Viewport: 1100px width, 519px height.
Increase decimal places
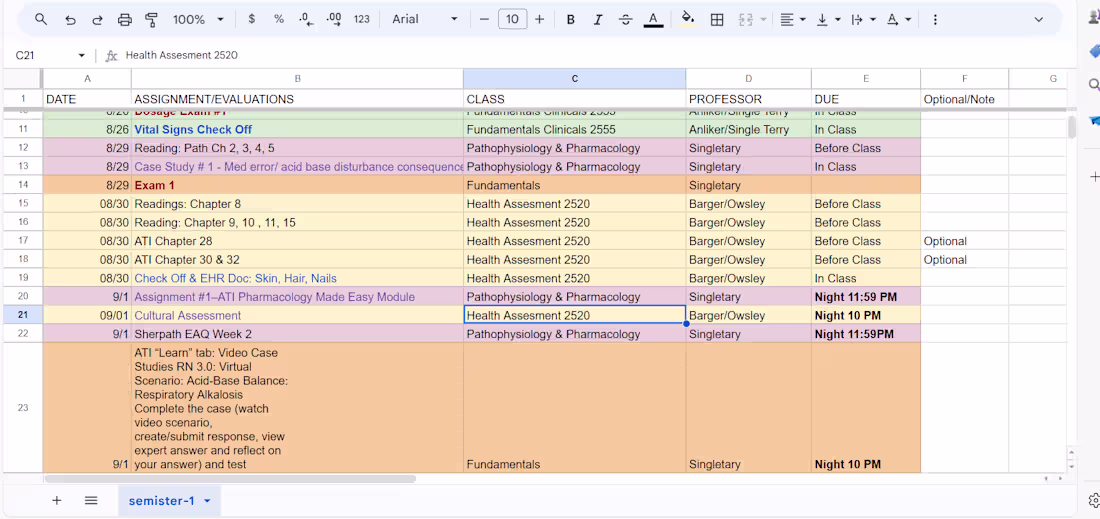coord(334,20)
